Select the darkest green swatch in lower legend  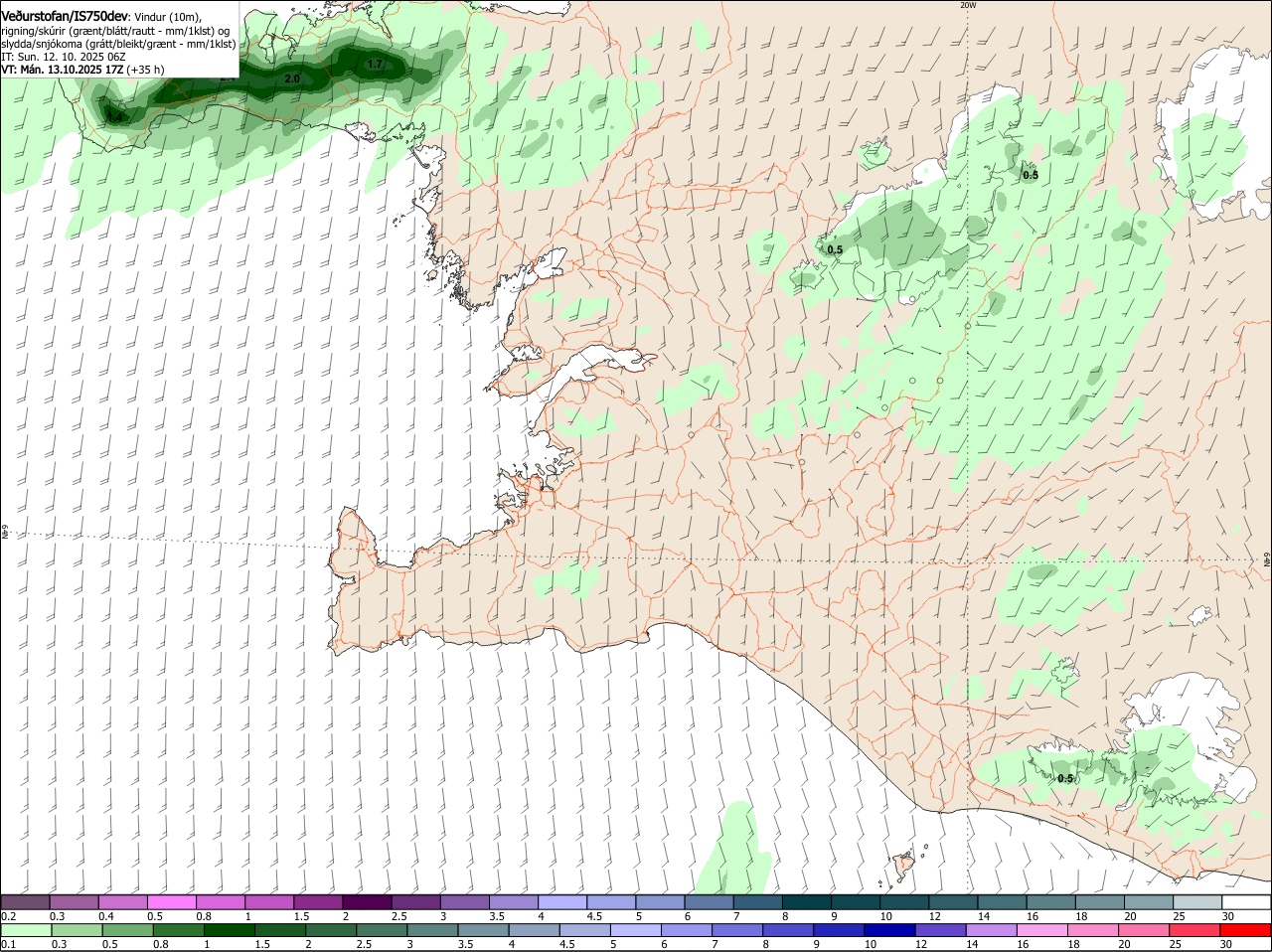tap(229, 930)
